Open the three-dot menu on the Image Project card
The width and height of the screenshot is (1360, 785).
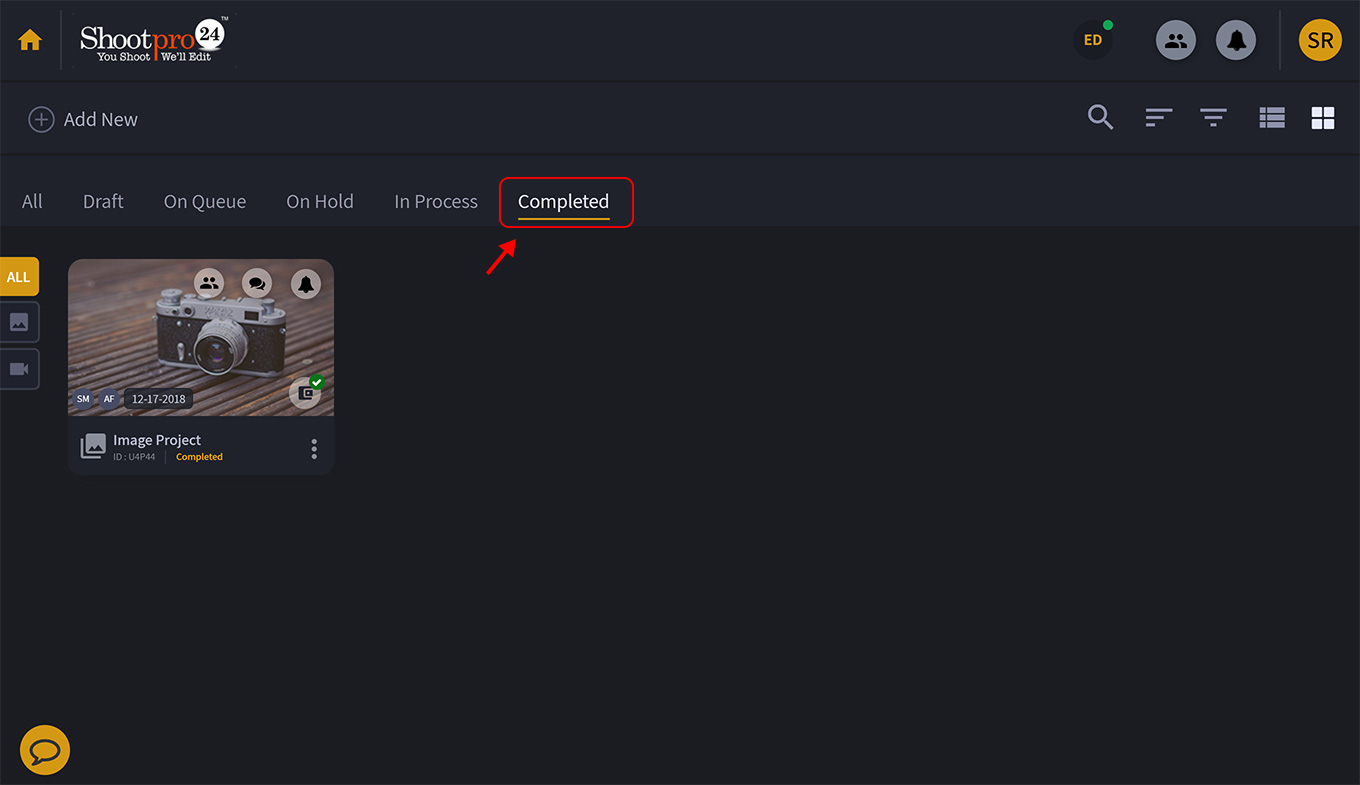[314, 448]
